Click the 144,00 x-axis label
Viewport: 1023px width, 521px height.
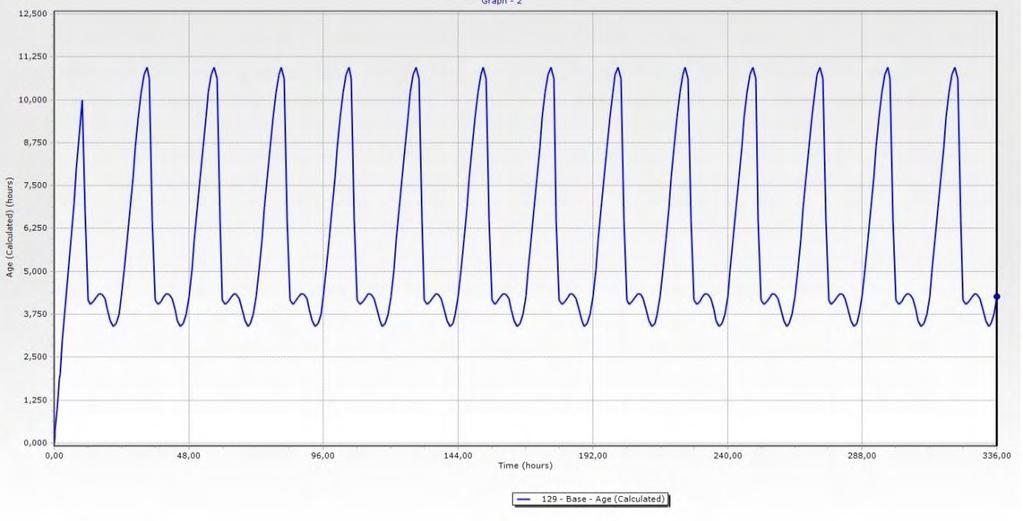point(458,456)
